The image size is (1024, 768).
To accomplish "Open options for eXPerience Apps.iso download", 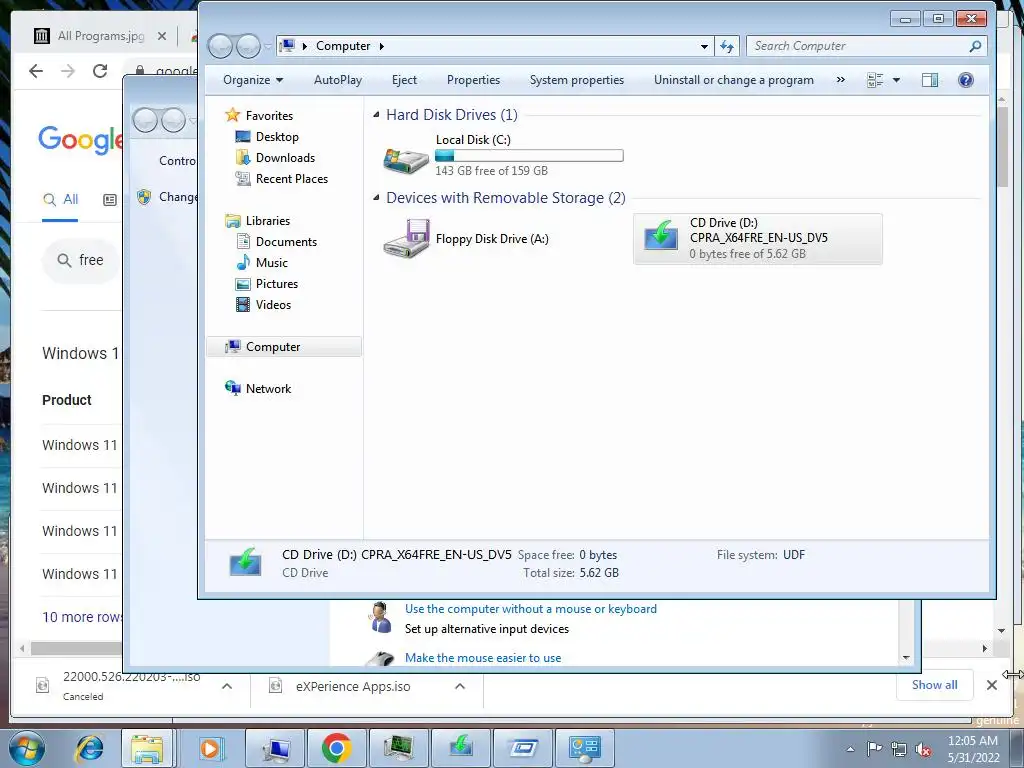I will tap(460, 686).
